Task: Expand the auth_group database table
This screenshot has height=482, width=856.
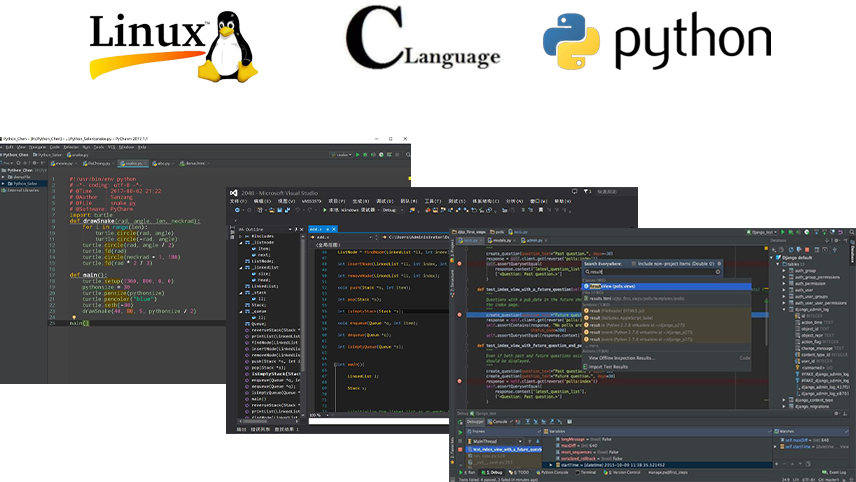Action: (785, 269)
